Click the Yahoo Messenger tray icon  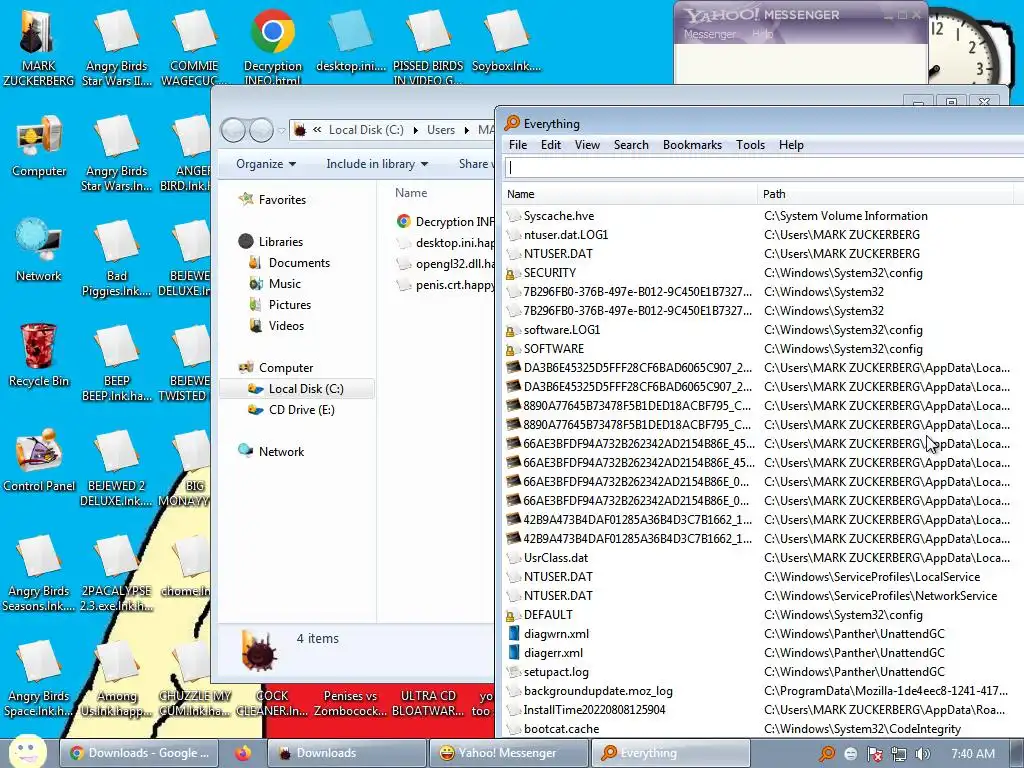point(850,754)
